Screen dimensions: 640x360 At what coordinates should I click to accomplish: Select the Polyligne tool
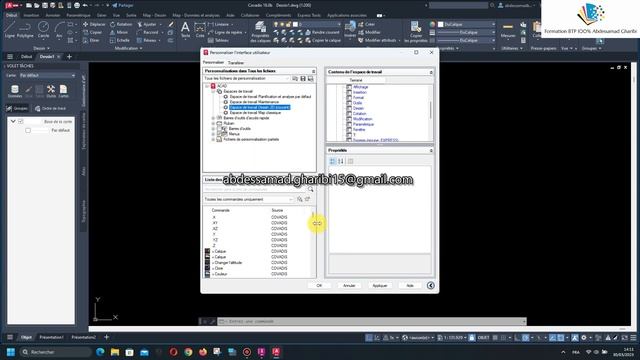pos(25,30)
